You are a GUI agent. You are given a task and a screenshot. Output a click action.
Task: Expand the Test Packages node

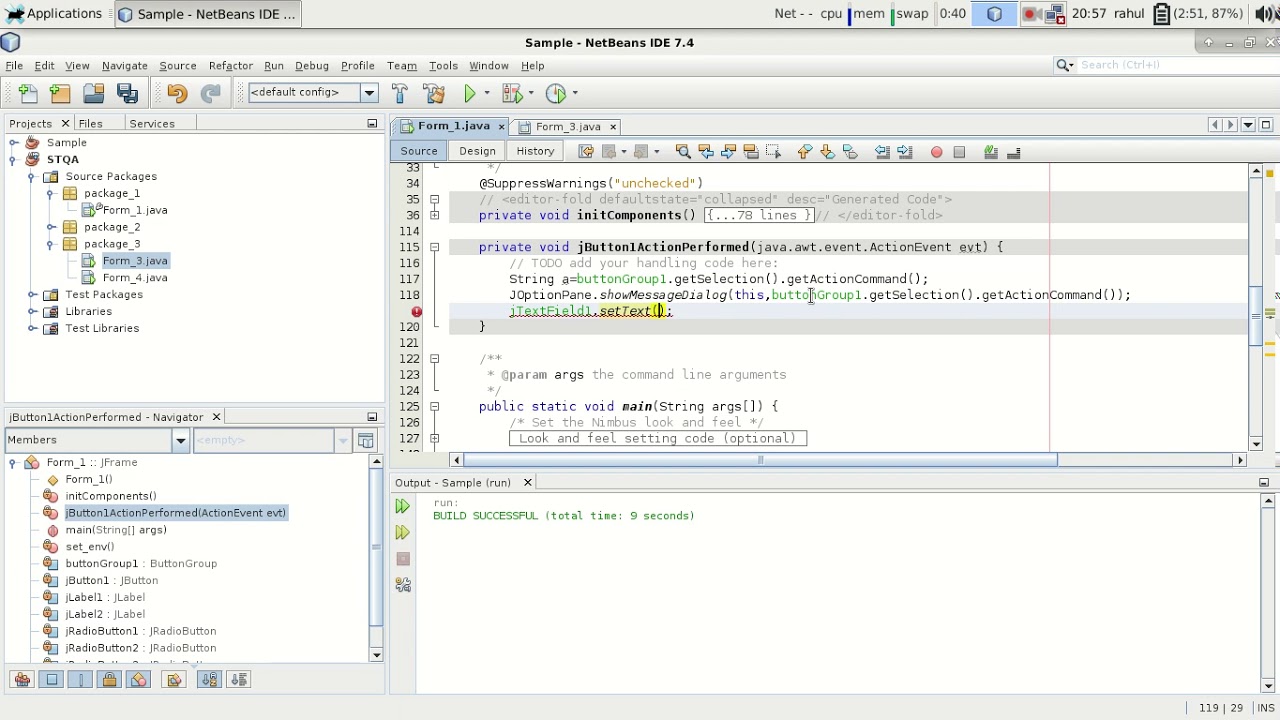coord(31,295)
